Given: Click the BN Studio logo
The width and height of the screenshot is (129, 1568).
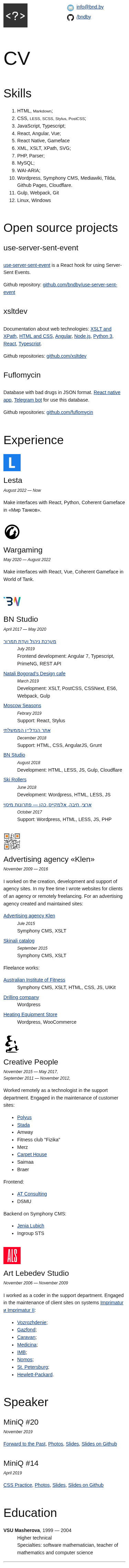Looking at the screenshot, I should coord(12,602).
